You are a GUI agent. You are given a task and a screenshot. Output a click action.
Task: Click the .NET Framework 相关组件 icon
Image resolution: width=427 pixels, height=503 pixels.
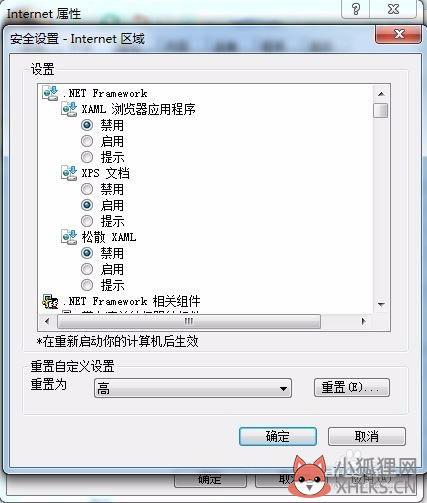50,301
